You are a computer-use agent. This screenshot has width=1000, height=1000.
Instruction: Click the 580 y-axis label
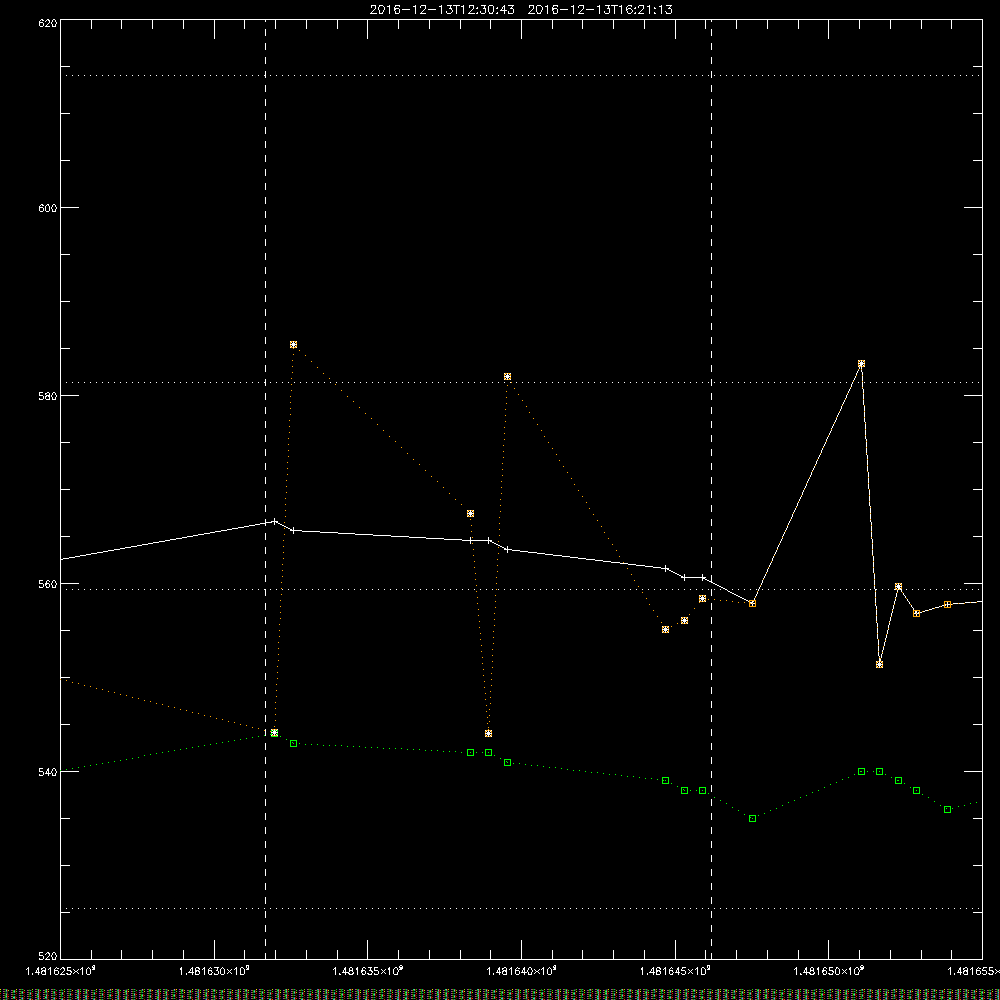tap(48, 396)
